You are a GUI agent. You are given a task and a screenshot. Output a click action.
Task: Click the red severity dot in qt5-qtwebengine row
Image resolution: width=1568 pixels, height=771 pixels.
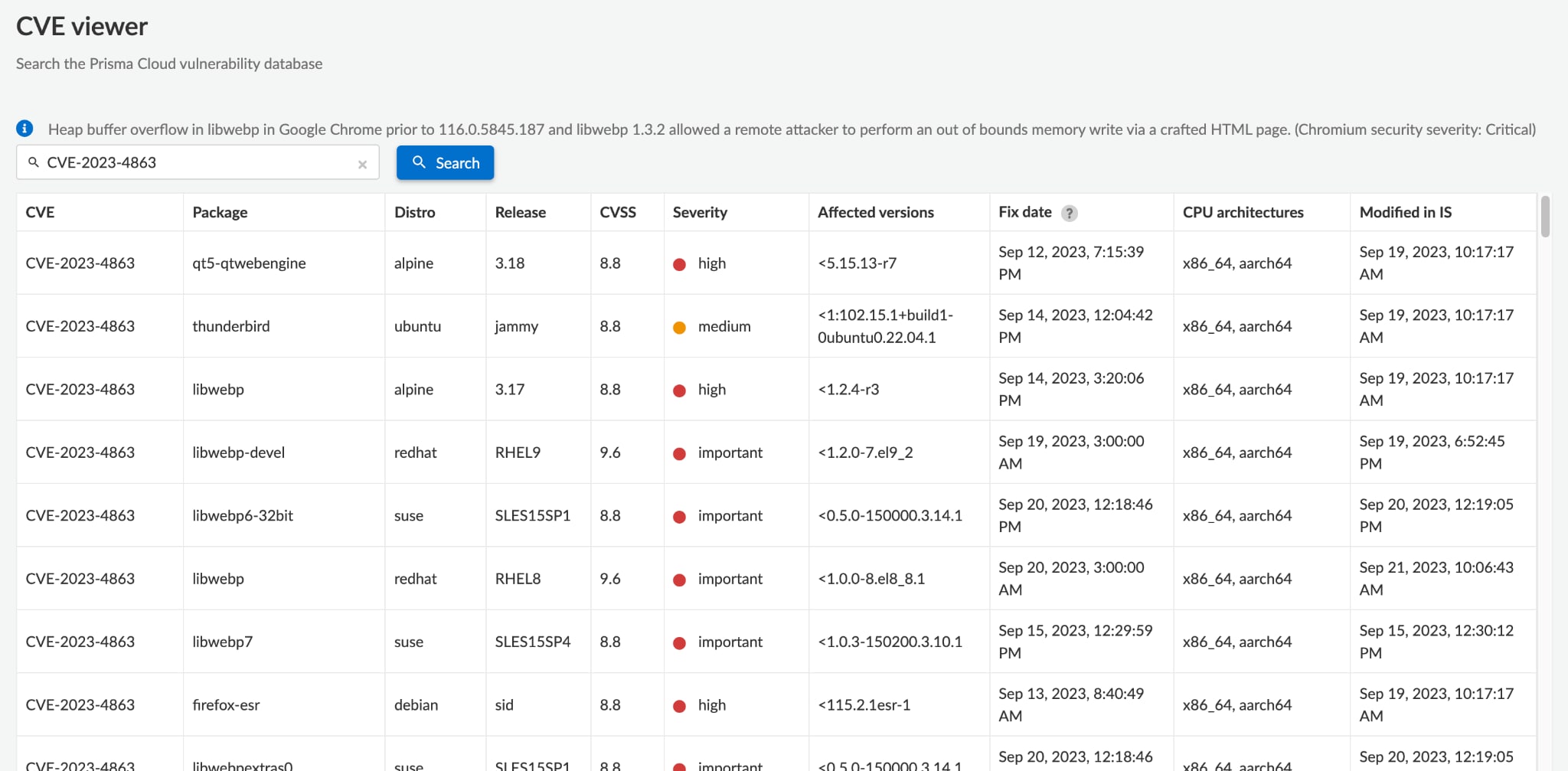tap(679, 264)
